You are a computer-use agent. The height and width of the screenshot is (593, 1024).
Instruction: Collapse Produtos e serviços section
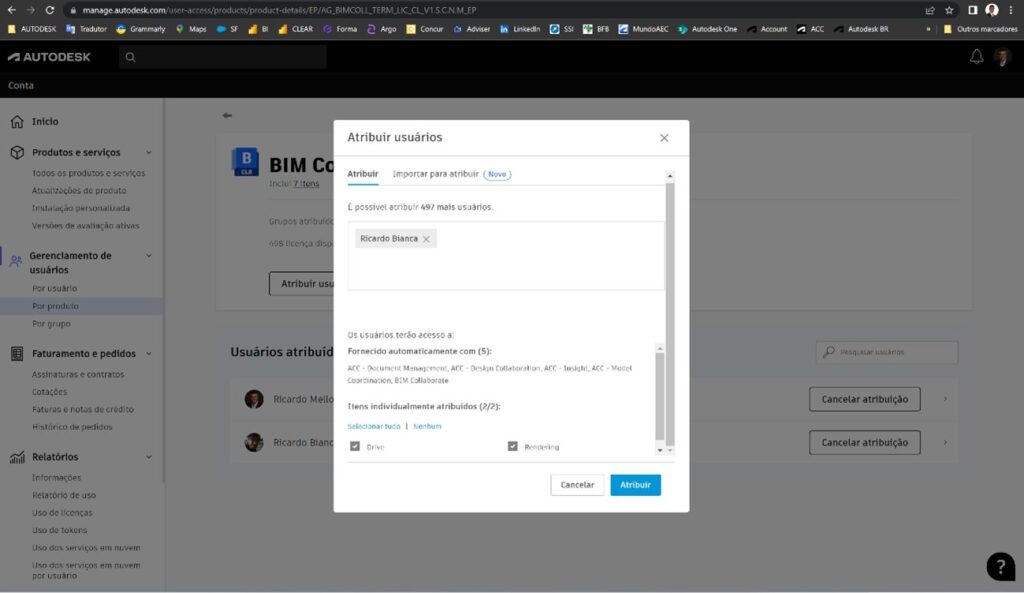click(149, 152)
